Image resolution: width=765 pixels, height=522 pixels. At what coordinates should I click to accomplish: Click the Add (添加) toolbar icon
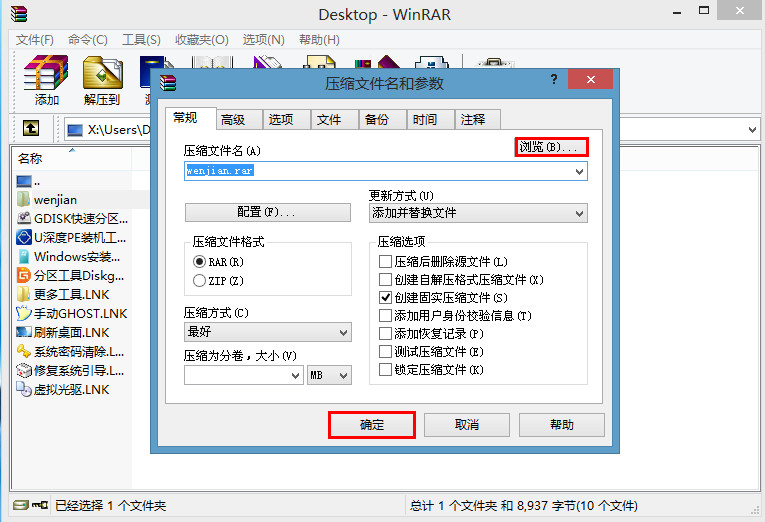[46, 73]
